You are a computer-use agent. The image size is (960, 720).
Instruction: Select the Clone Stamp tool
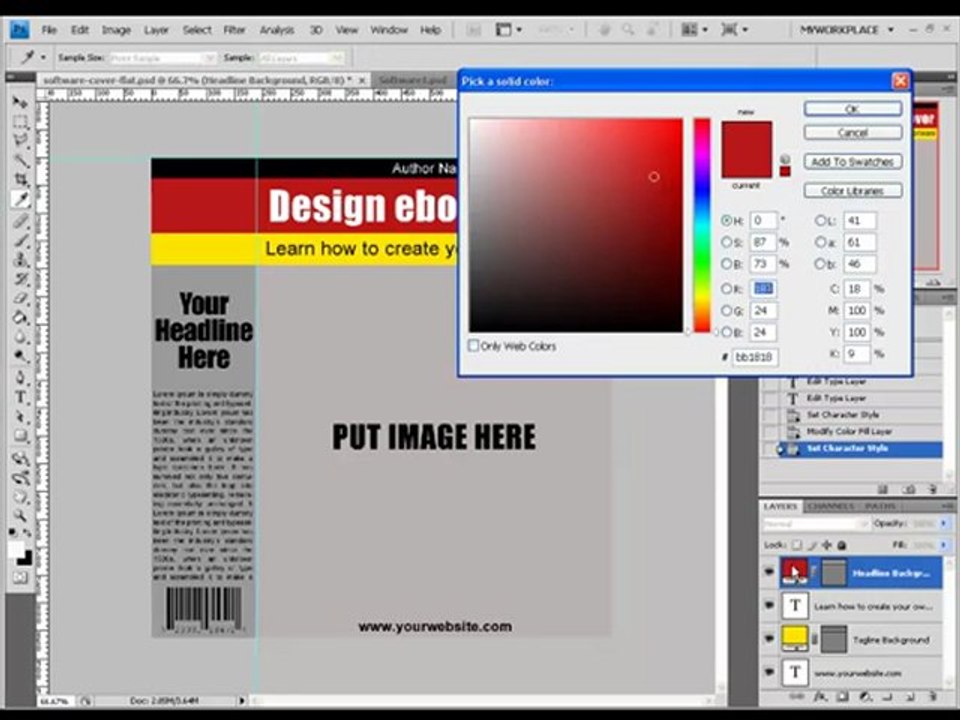(x=20, y=260)
